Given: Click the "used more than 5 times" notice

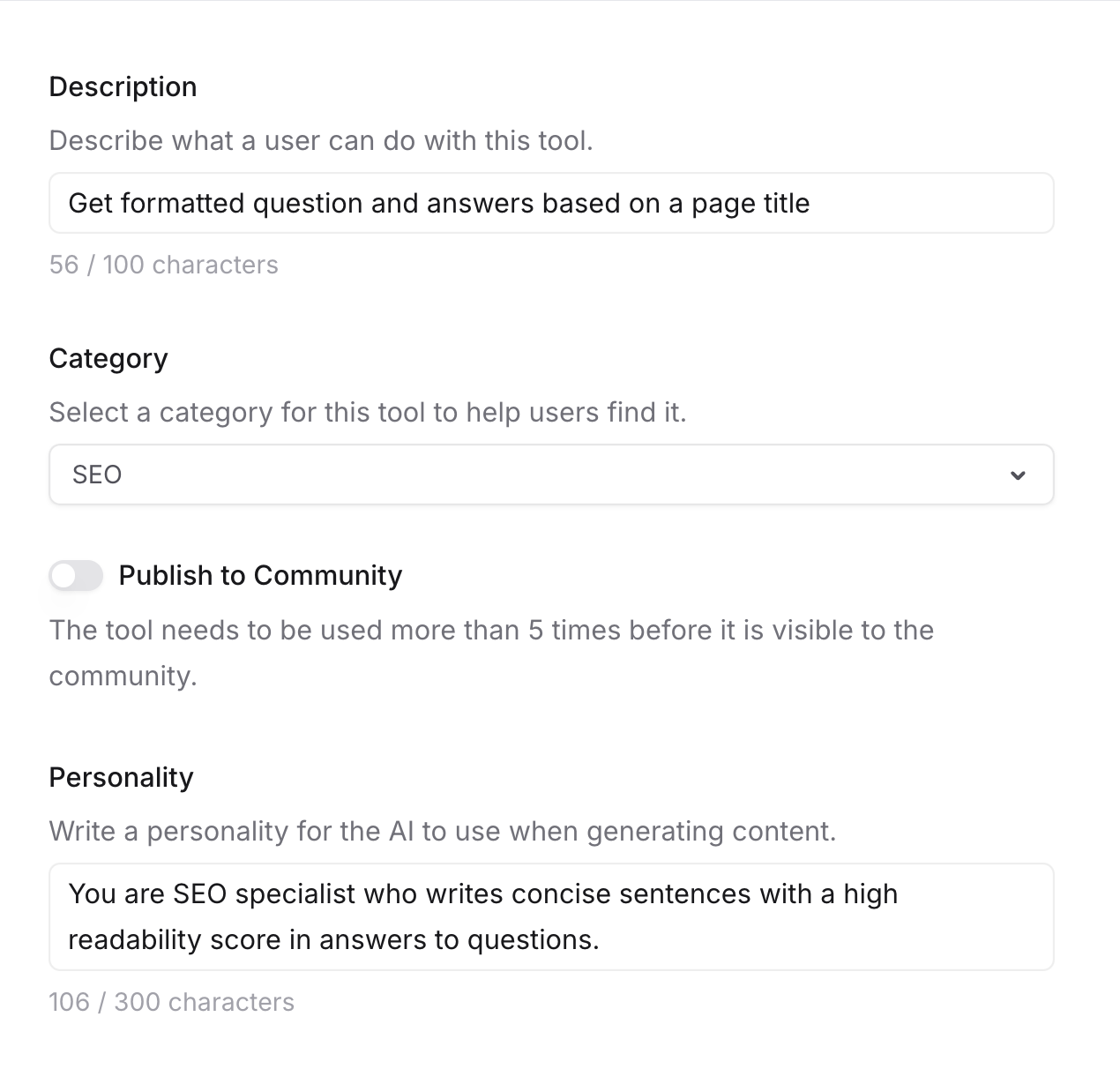Looking at the screenshot, I should click(491, 631).
